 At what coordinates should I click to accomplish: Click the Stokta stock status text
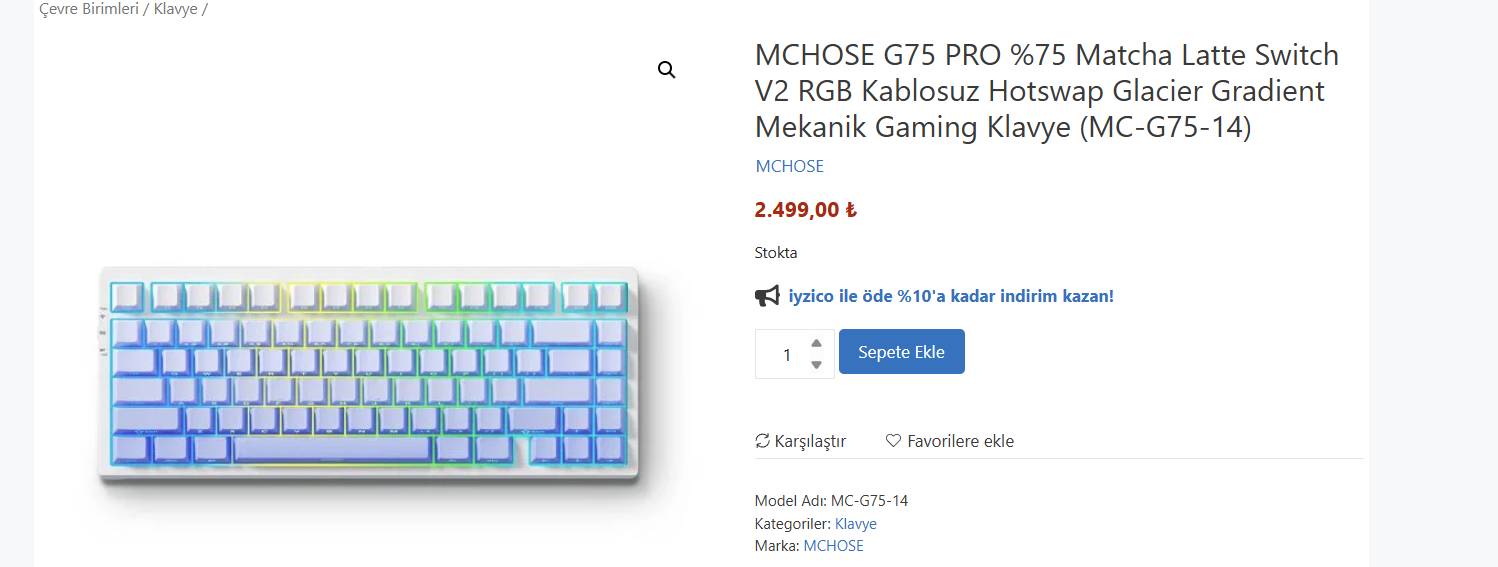click(x=776, y=253)
